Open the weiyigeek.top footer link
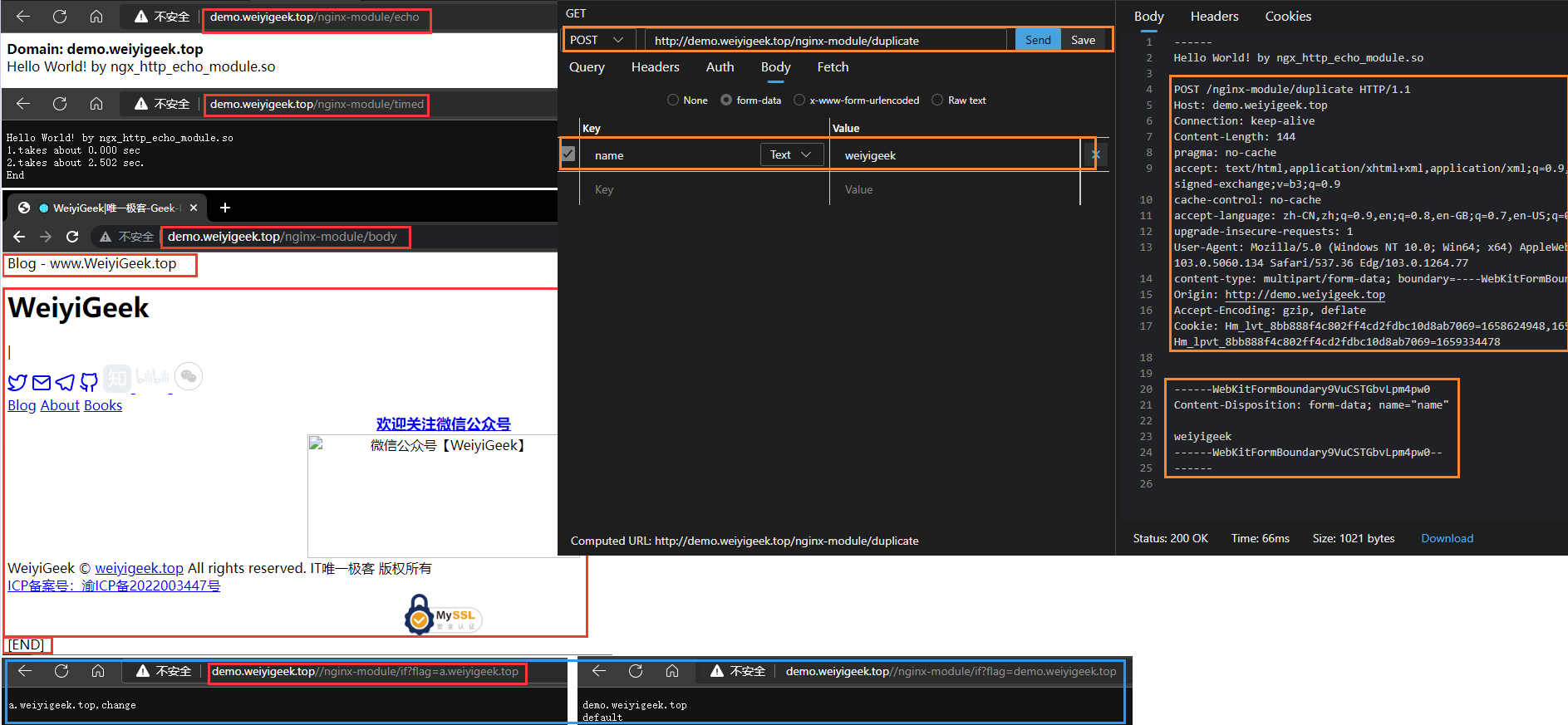This screenshot has width=1568, height=725. pos(139,568)
